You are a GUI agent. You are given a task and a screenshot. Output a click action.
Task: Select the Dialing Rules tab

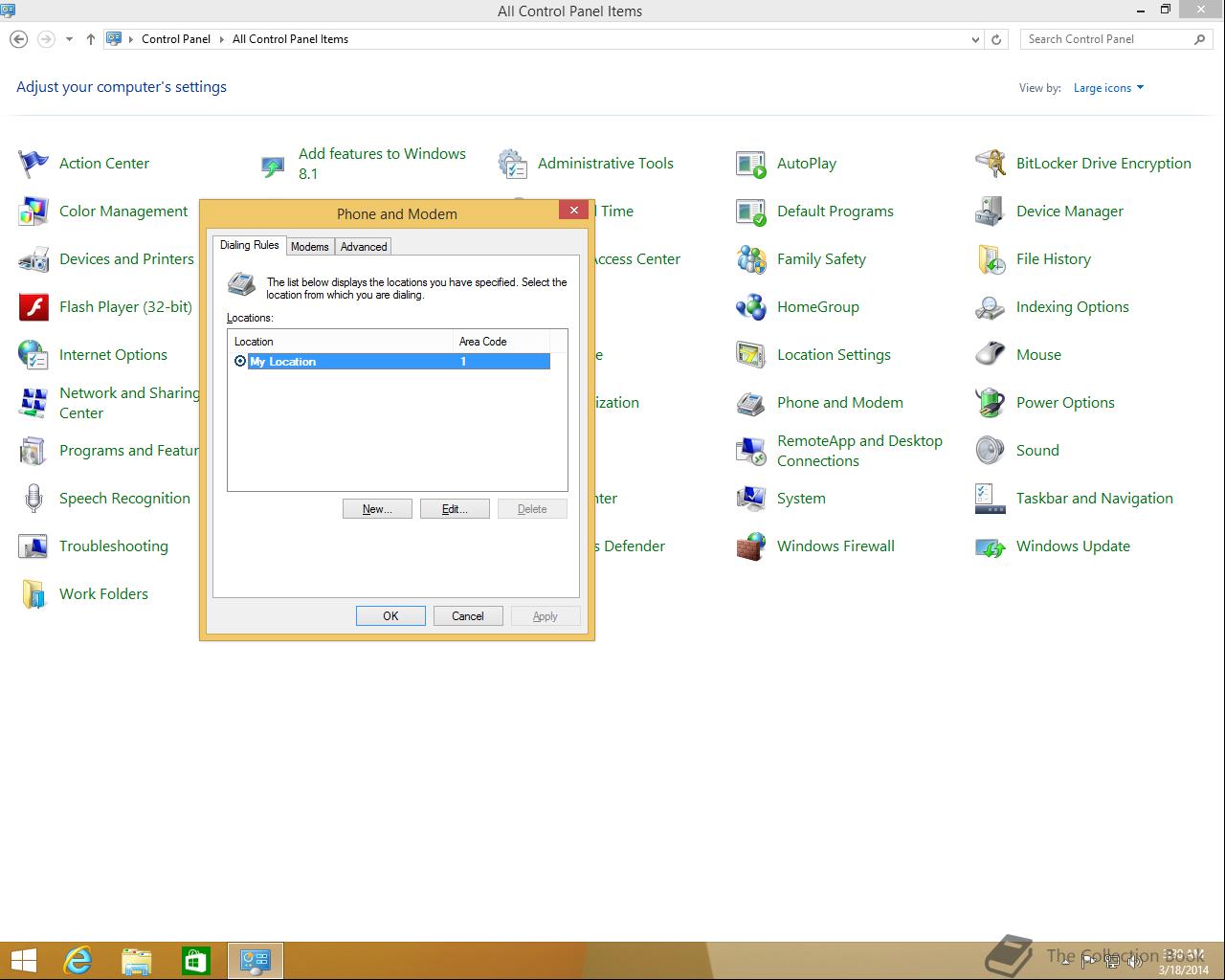(x=250, y=245)
